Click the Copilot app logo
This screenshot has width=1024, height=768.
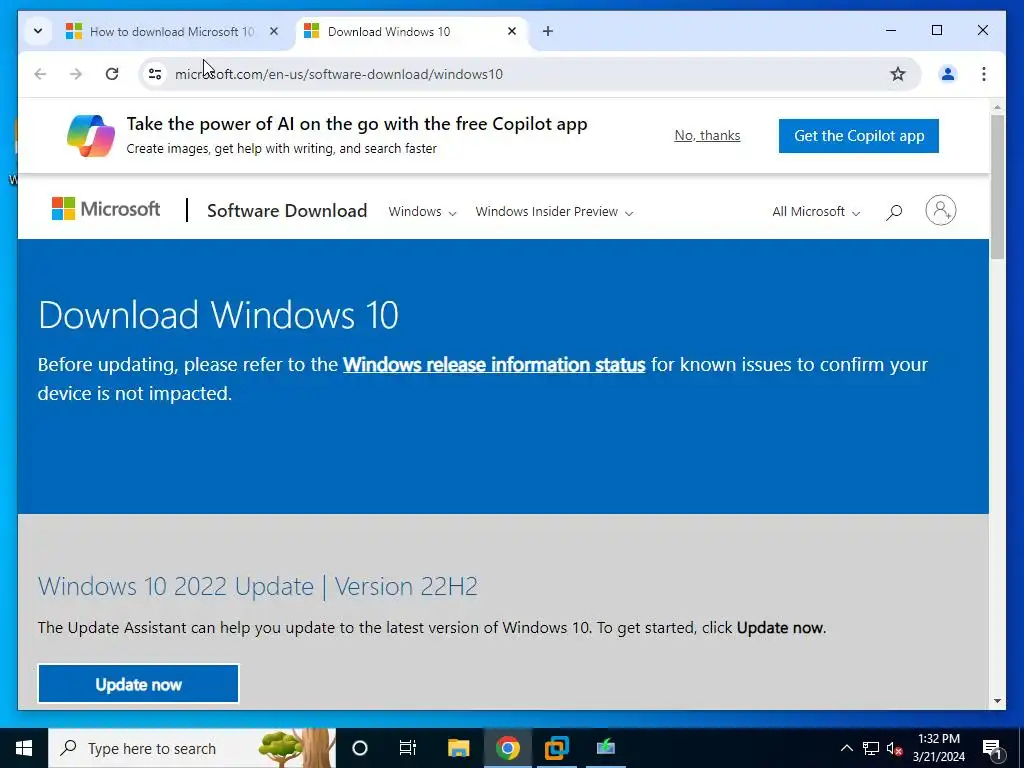(91, 136)
